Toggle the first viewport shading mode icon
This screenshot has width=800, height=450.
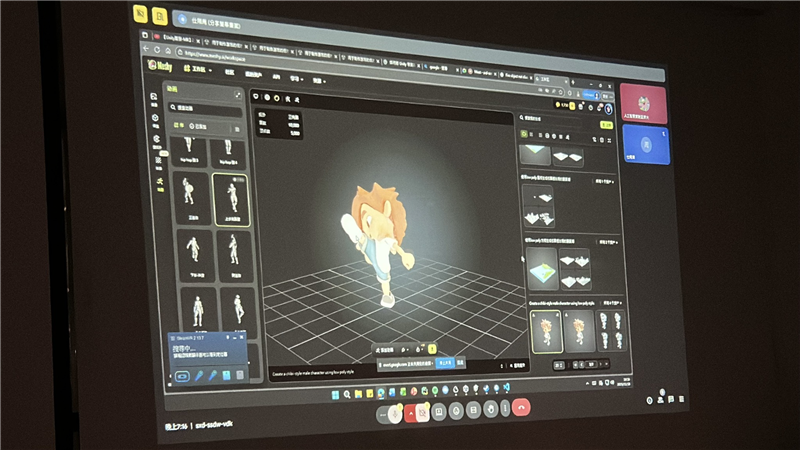click(x=255, y=97)
